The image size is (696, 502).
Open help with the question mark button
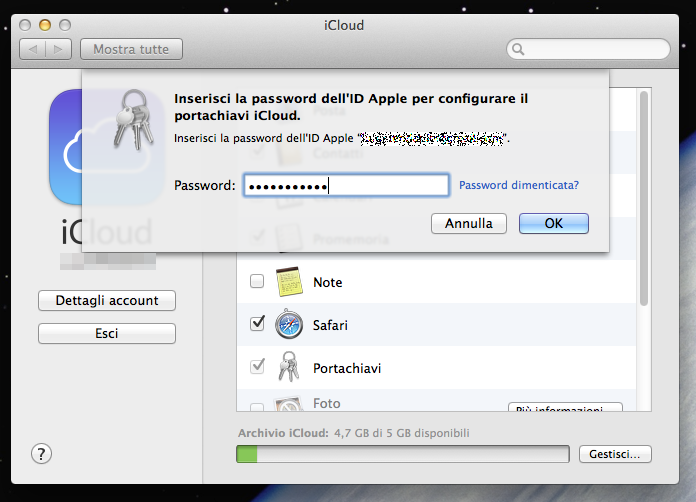point(41,454)
